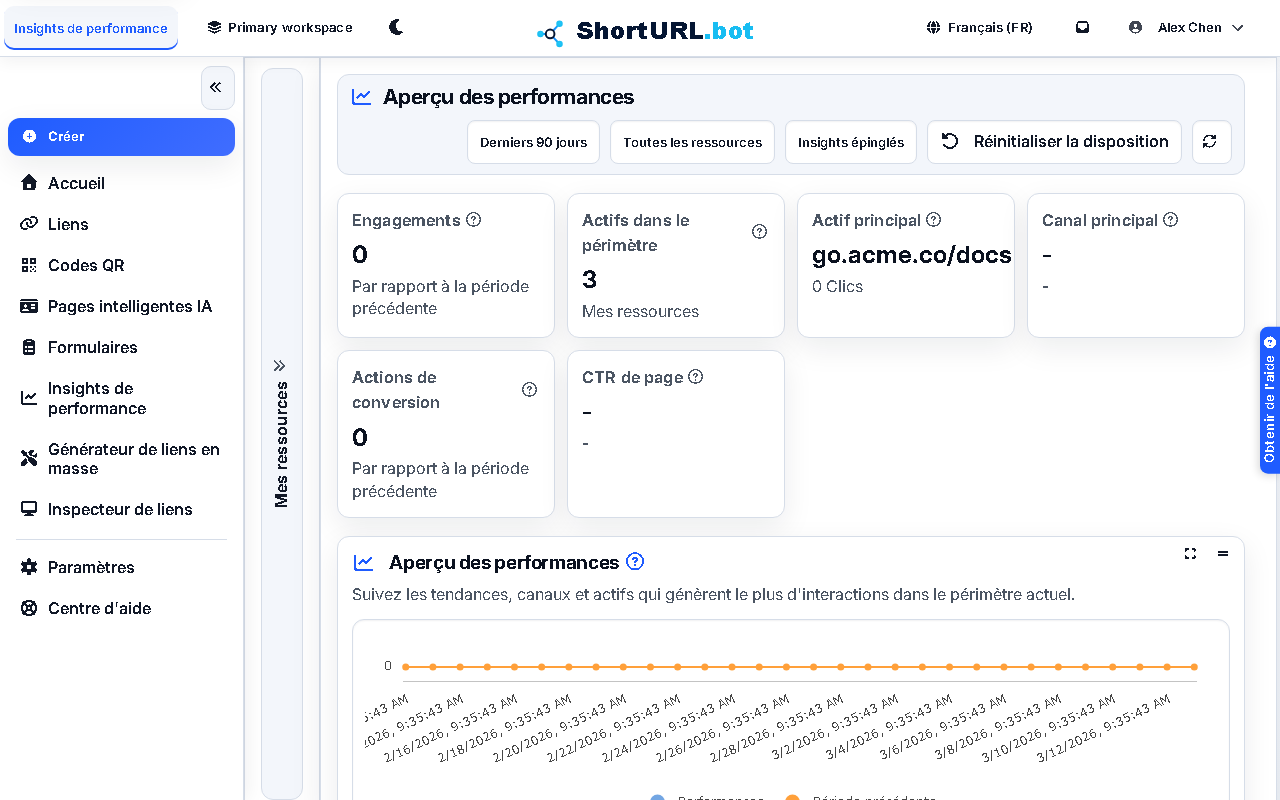This screenshot has width=1280, height=800.
Task: Expand the Mes ressources side panel
Action: pyautogui.click(x=281, y=434)
